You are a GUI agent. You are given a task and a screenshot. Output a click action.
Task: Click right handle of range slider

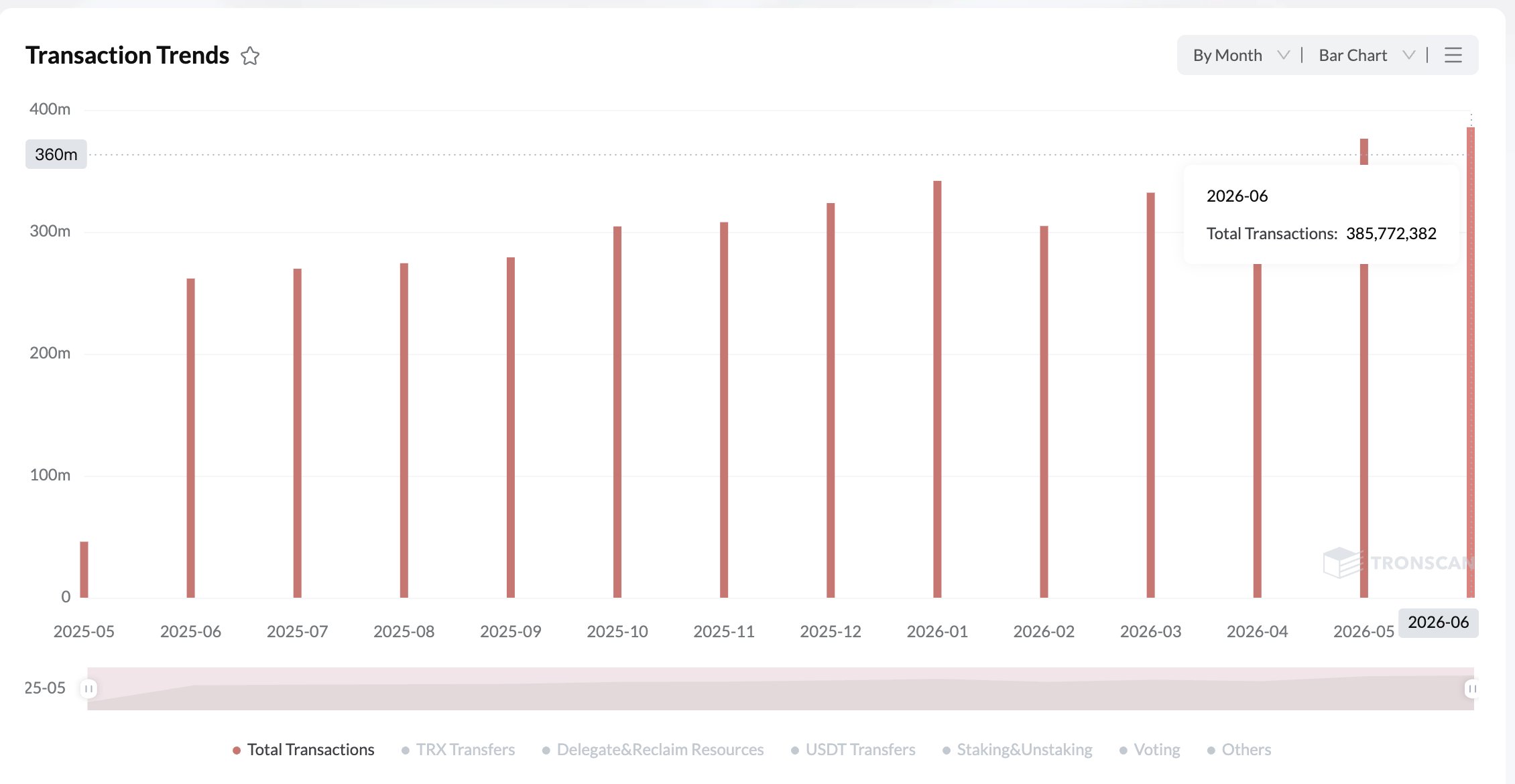[x=1472, y=689]
